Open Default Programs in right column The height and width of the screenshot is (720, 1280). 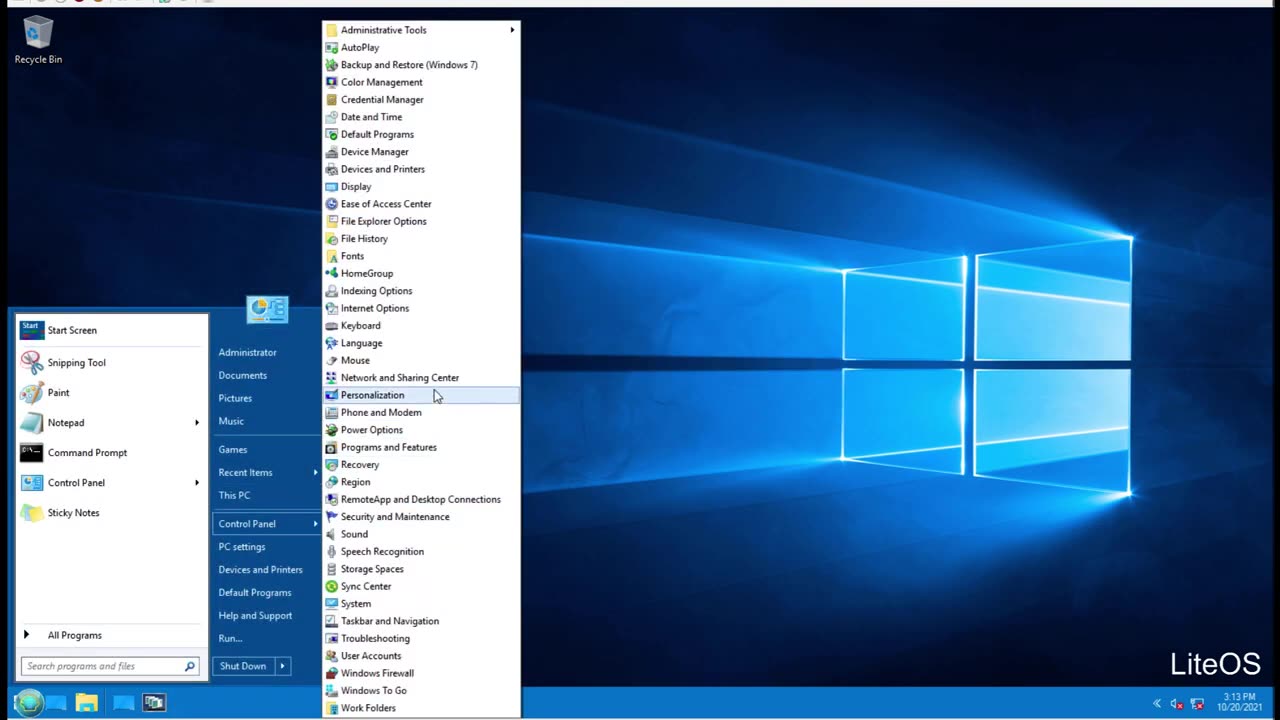click(x=255, y=593)
